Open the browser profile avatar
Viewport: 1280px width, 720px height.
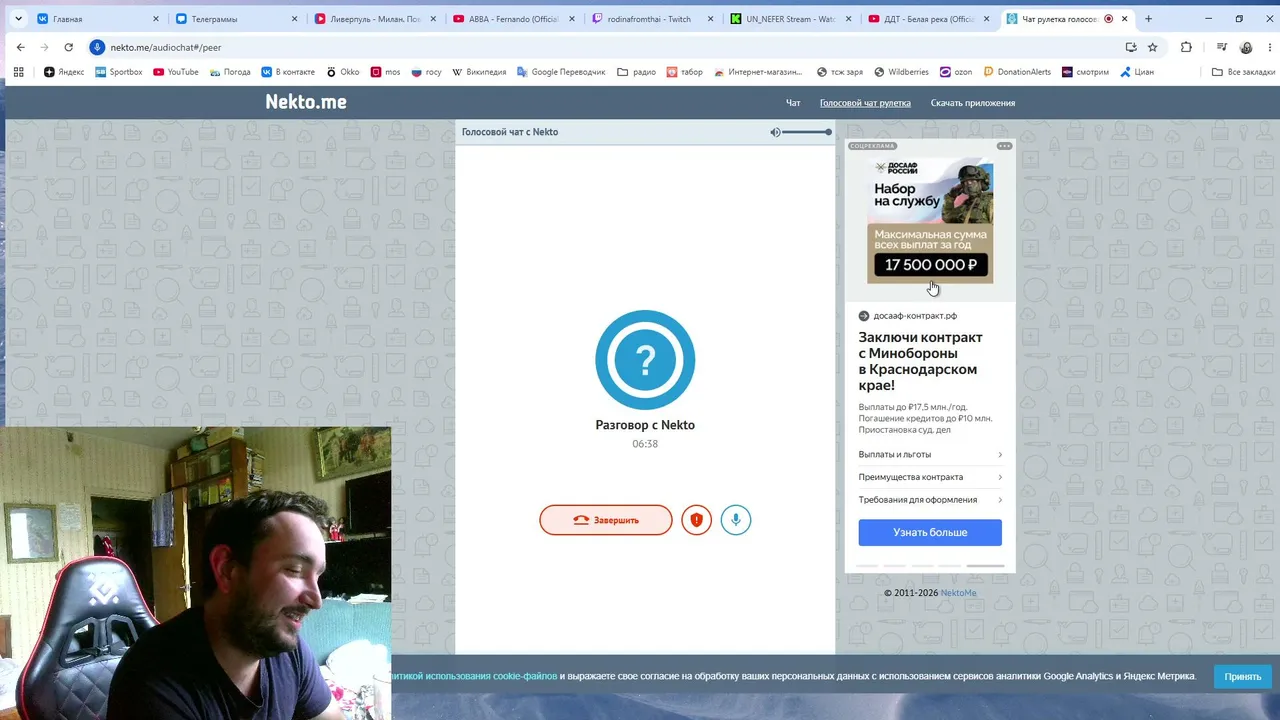[1246, 47]
